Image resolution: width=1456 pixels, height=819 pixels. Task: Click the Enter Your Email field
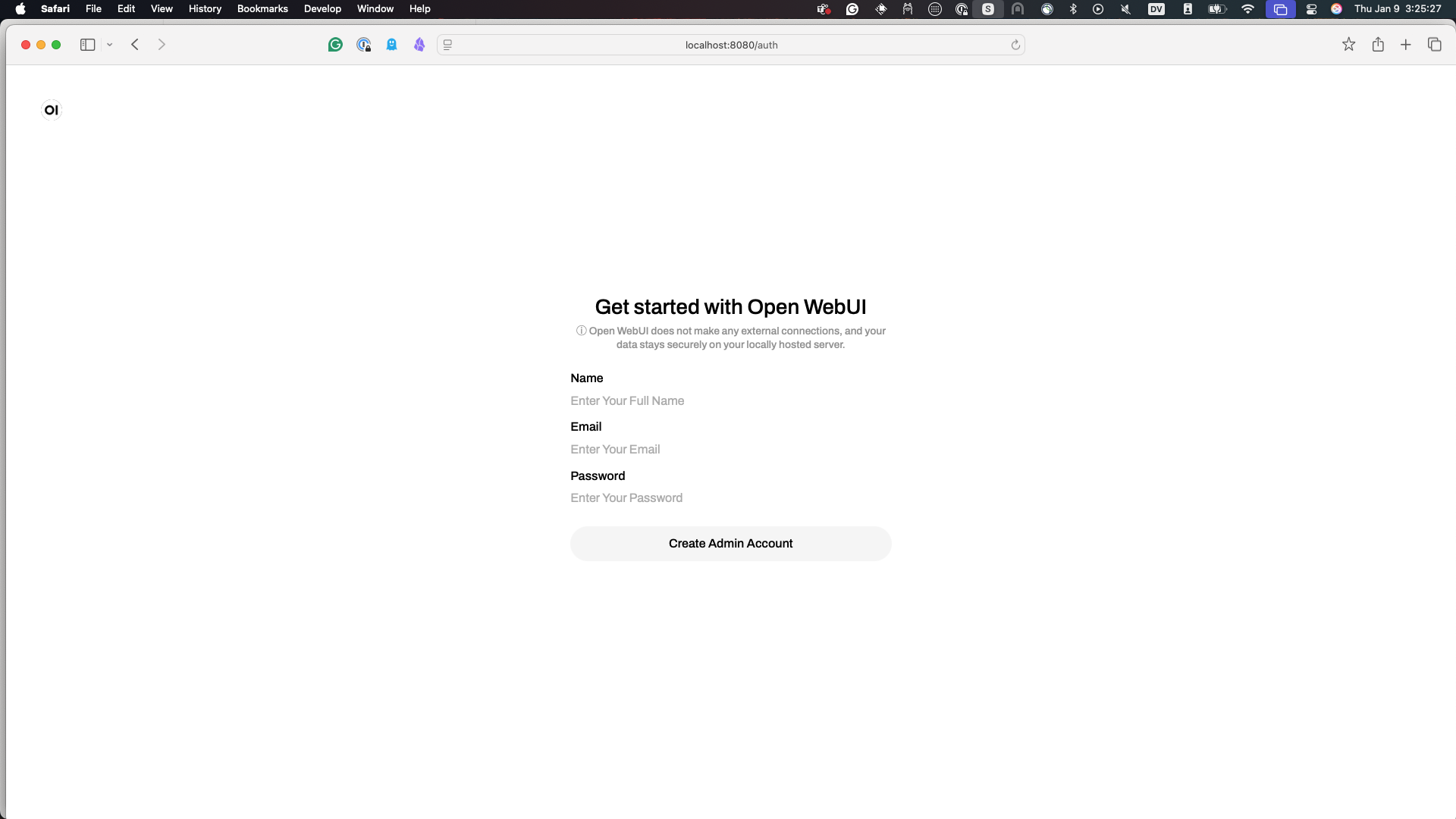pyautogui.click(x=732, y=449)
